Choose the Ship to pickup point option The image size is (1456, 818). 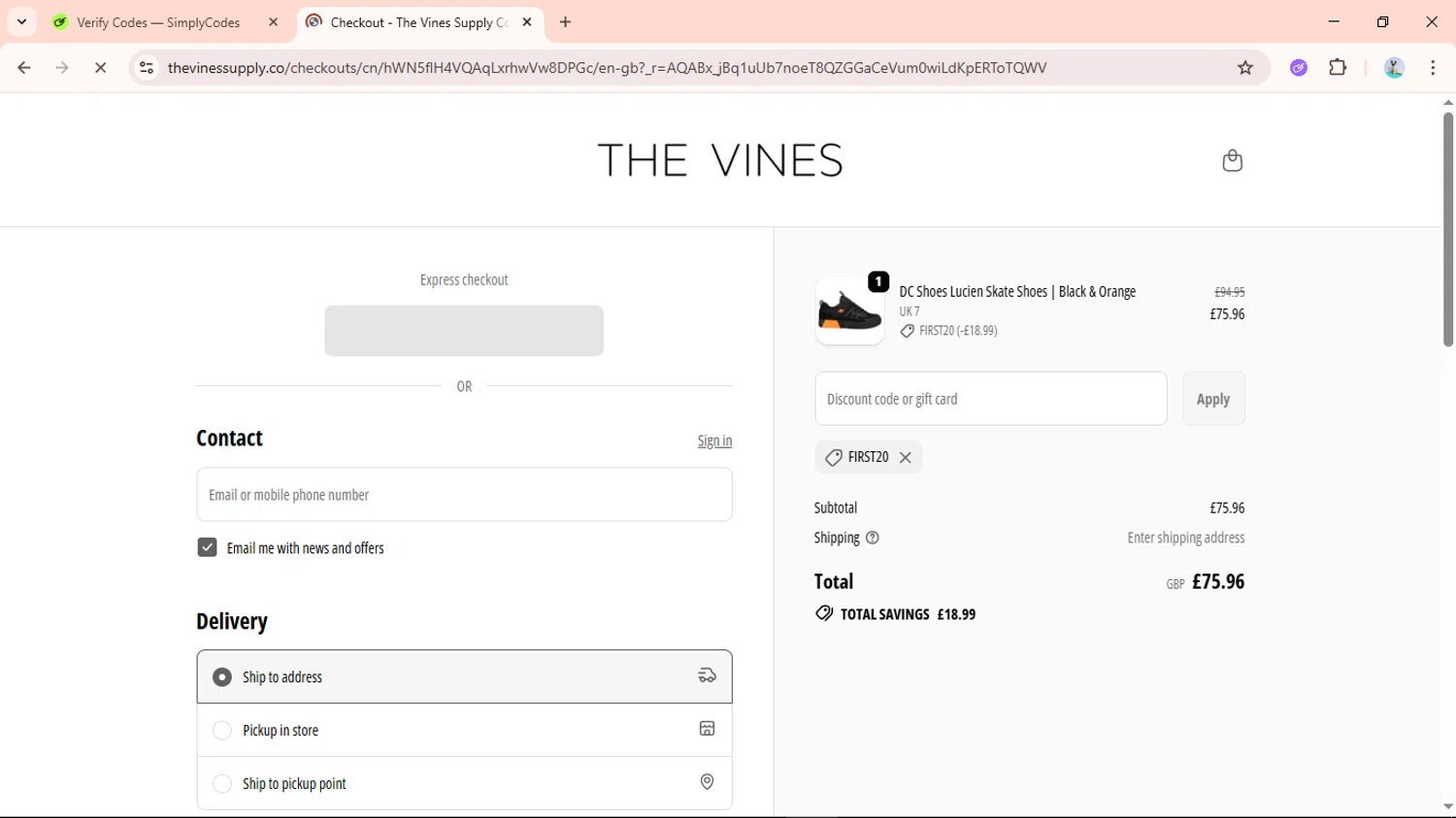[222, 784]
